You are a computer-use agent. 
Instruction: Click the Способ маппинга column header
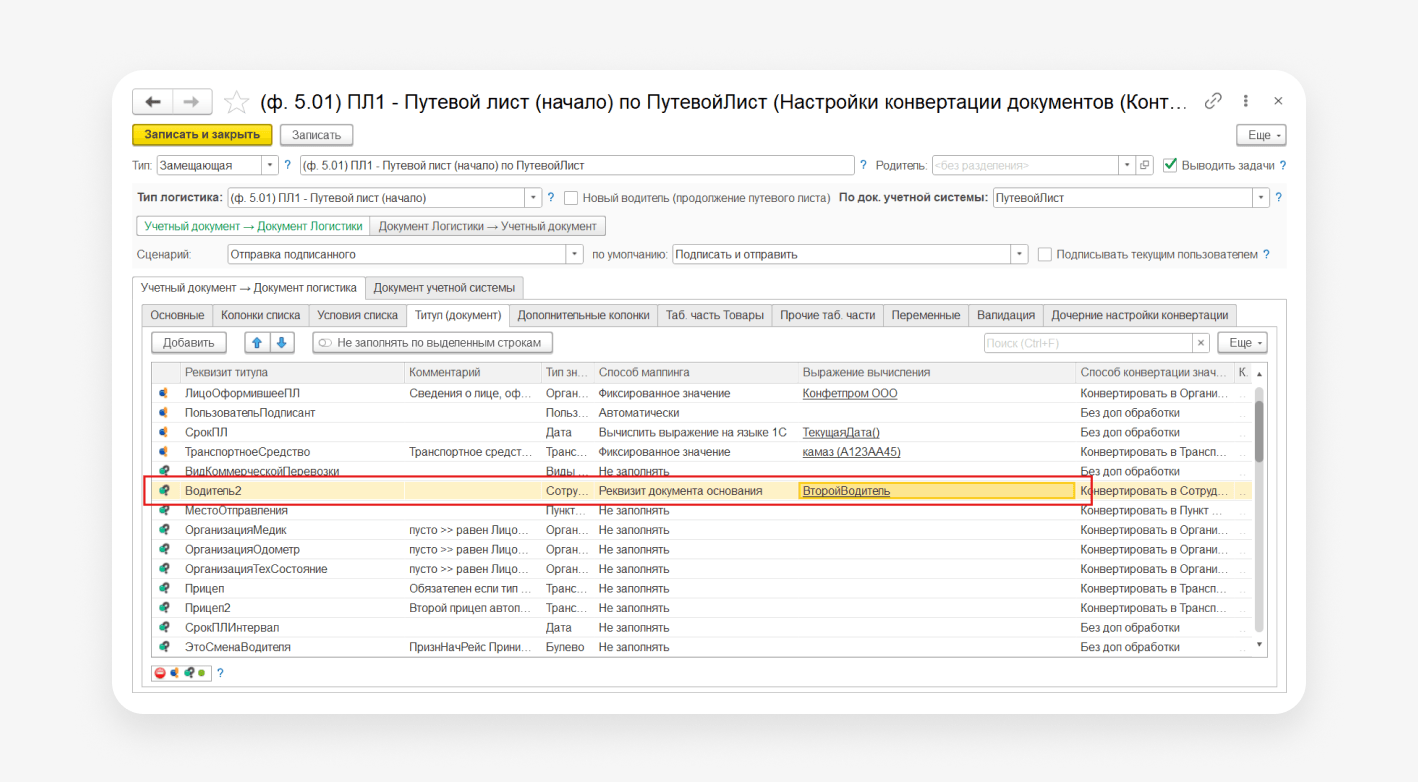coord(696,372)
